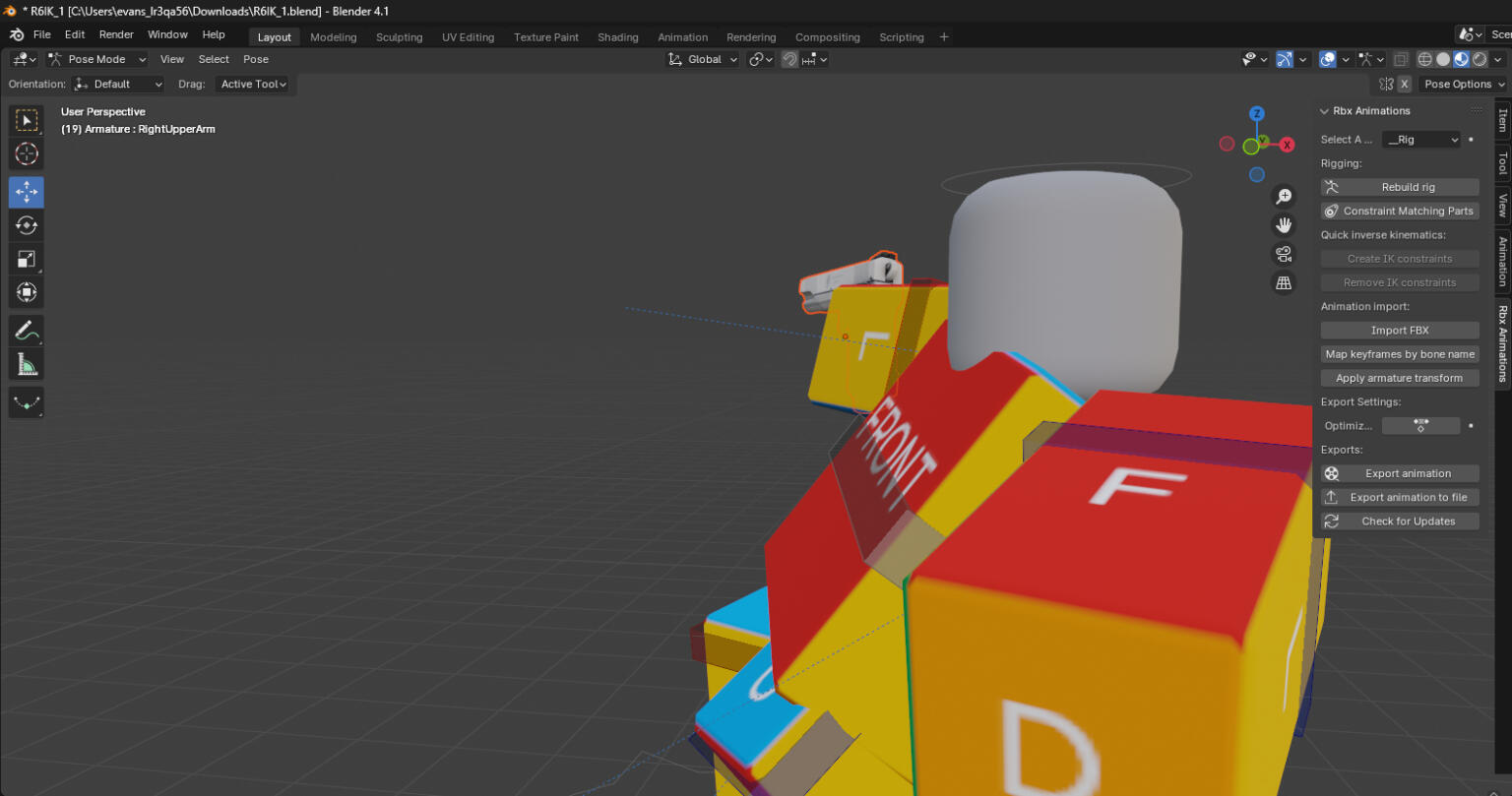Screen dimensions: 1512x796
Task: Toggle snapping magnet icon
Action: [789, 59]
